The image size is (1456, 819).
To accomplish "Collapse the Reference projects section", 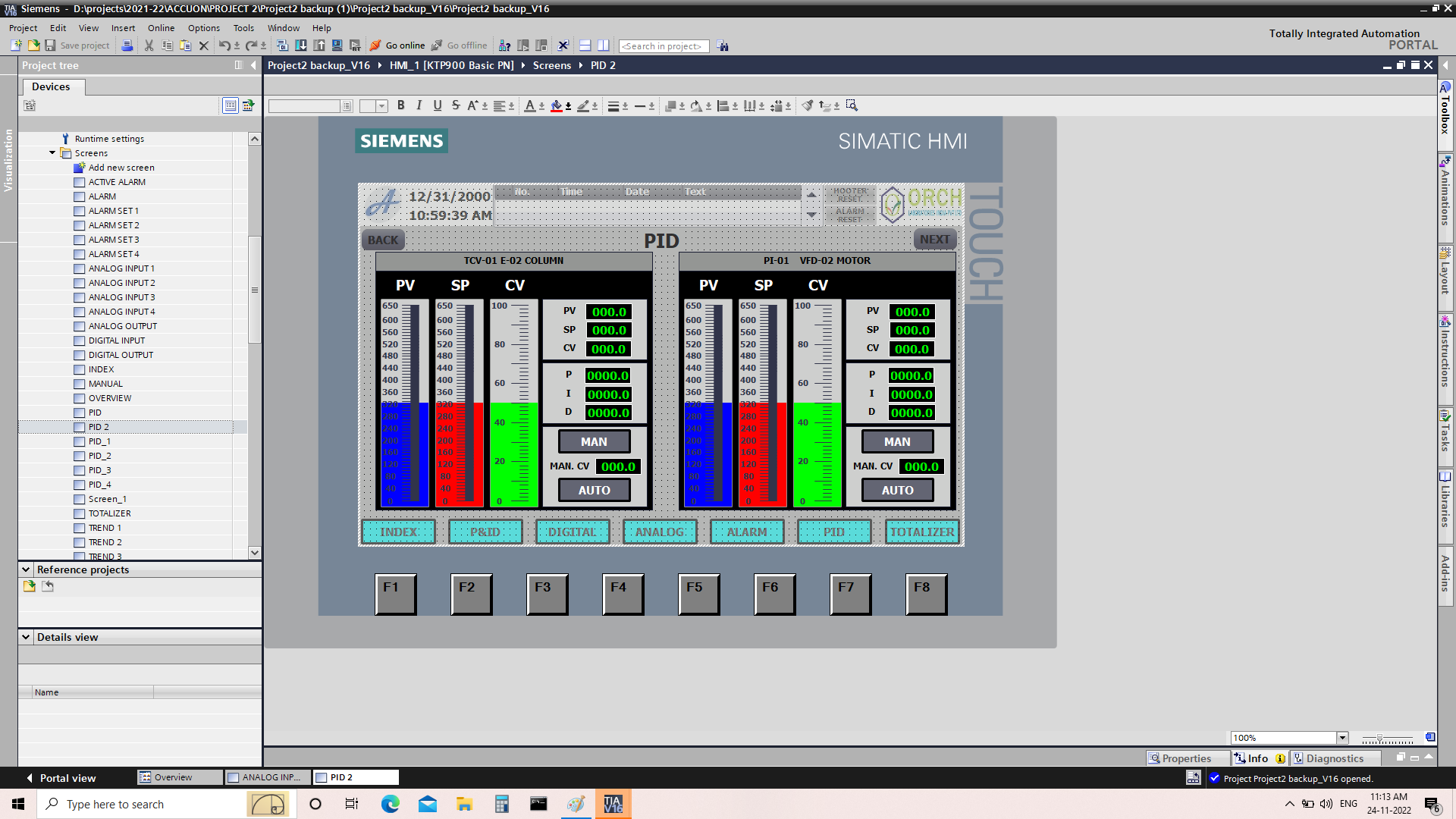I will pos(26,570).
